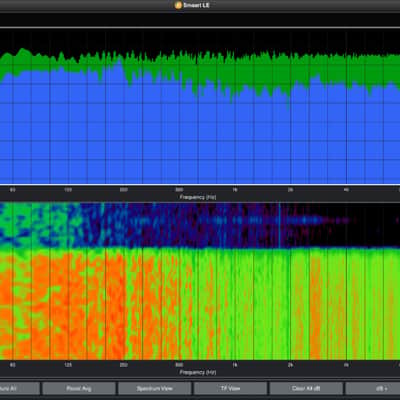Click the Frequency (Hz) label under spectrograph
Viewport: 400px width, 400px height.
click(198, 372)
